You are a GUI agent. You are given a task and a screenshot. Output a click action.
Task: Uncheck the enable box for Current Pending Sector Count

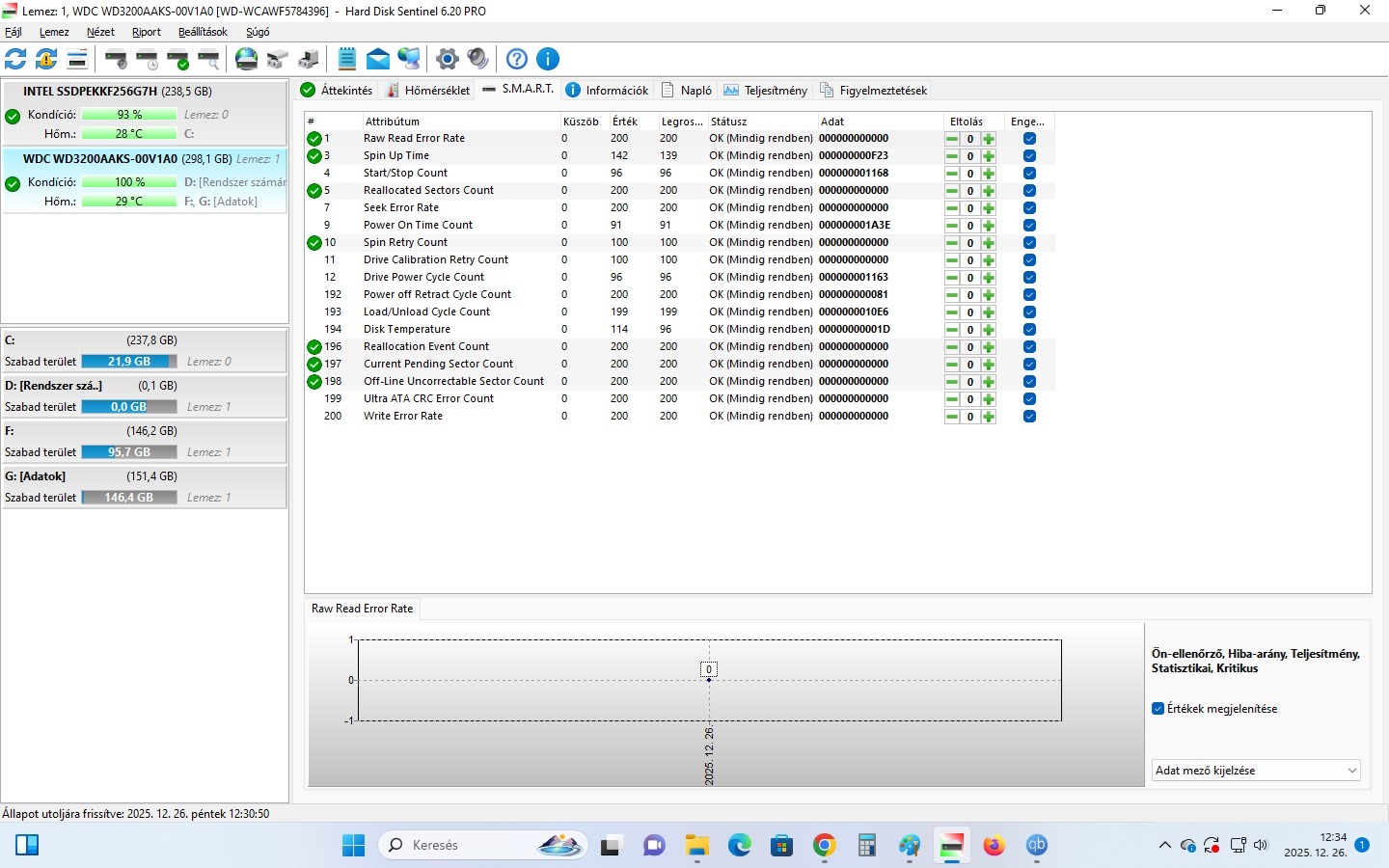click(x=1029, y=365)
